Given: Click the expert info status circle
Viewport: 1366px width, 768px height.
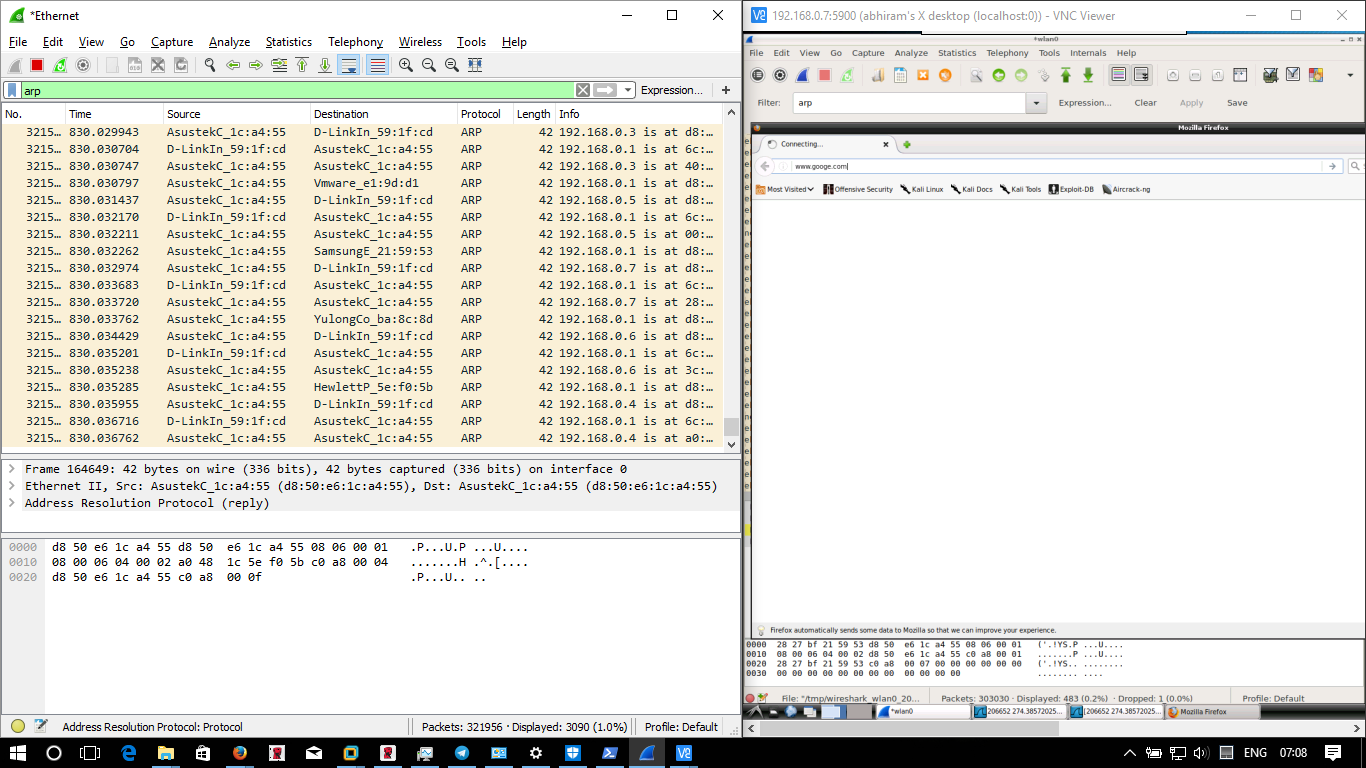Looking at the screenshot, I should [18, 727].
